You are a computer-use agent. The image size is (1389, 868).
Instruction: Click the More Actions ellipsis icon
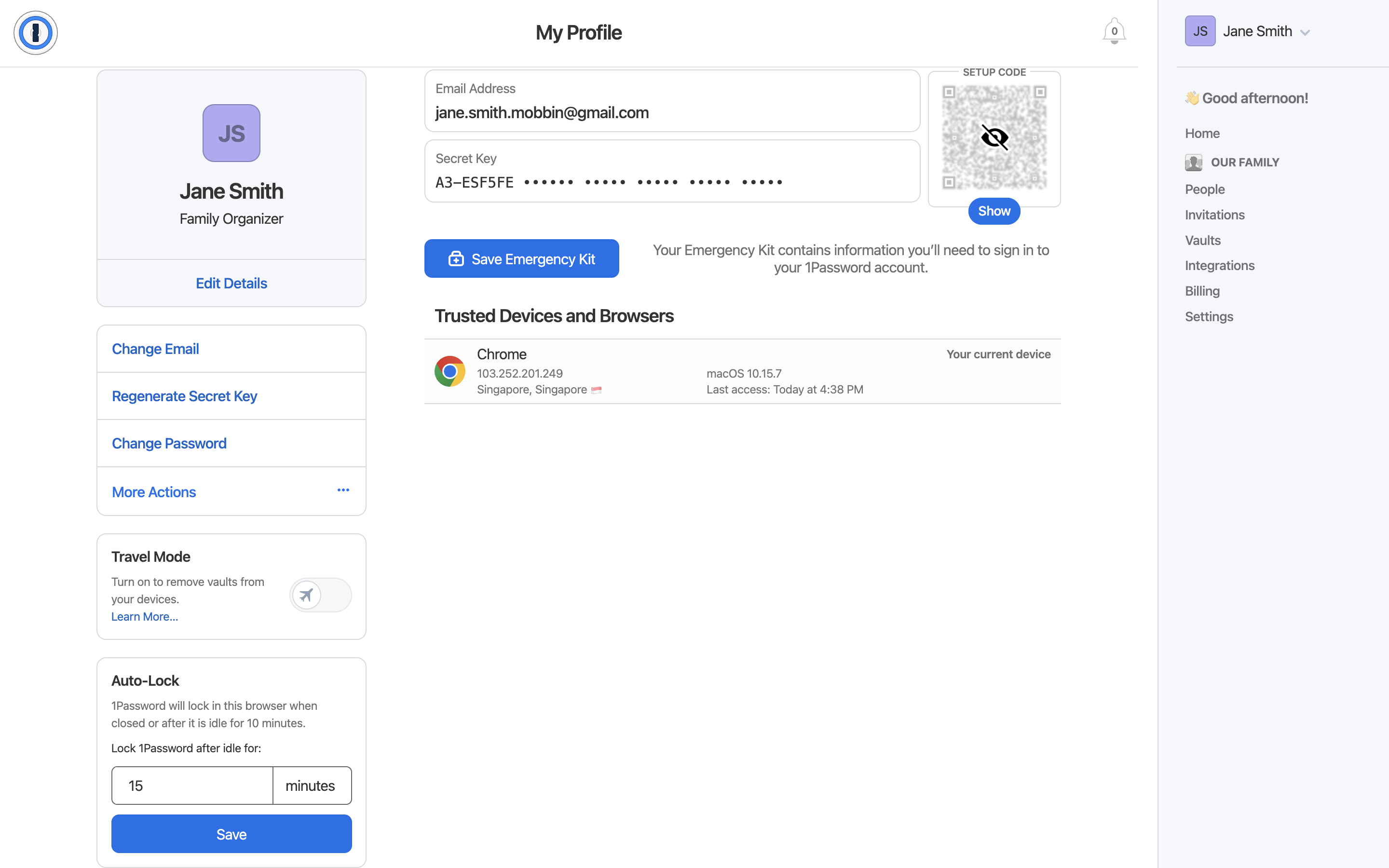point(343,490)
